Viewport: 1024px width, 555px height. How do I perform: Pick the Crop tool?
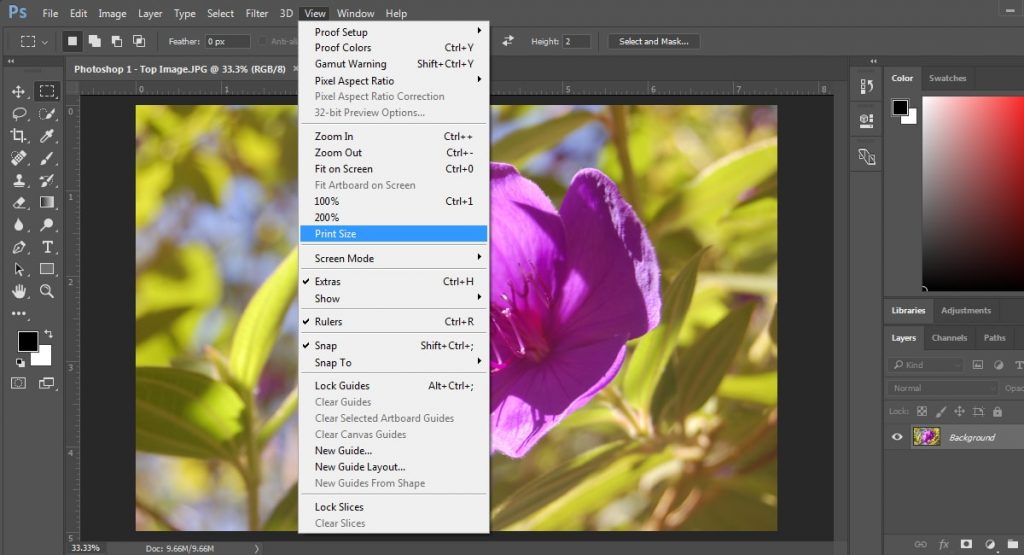coord(19,136)
